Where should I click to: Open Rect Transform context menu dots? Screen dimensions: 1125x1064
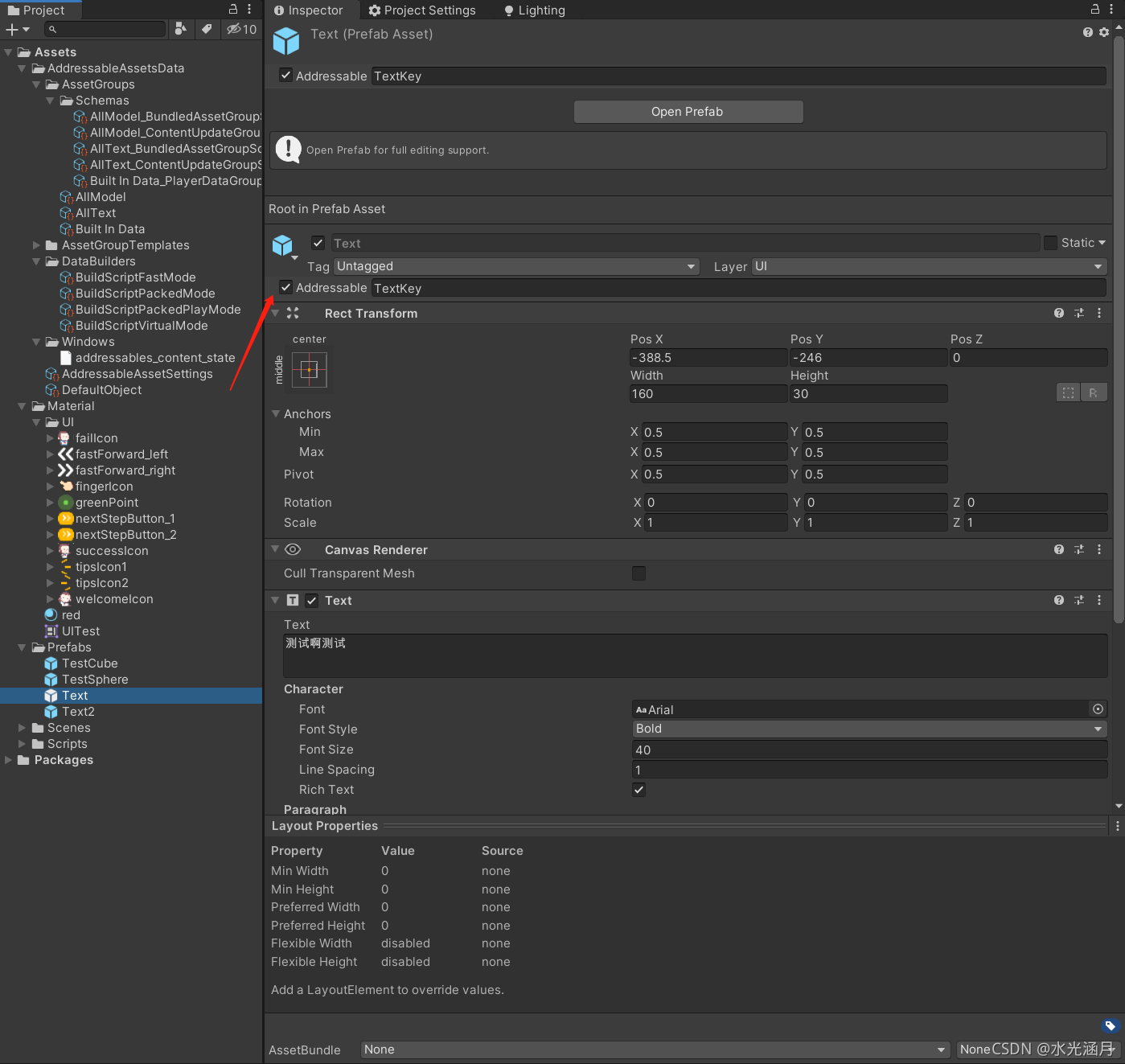pos(1099,313)
